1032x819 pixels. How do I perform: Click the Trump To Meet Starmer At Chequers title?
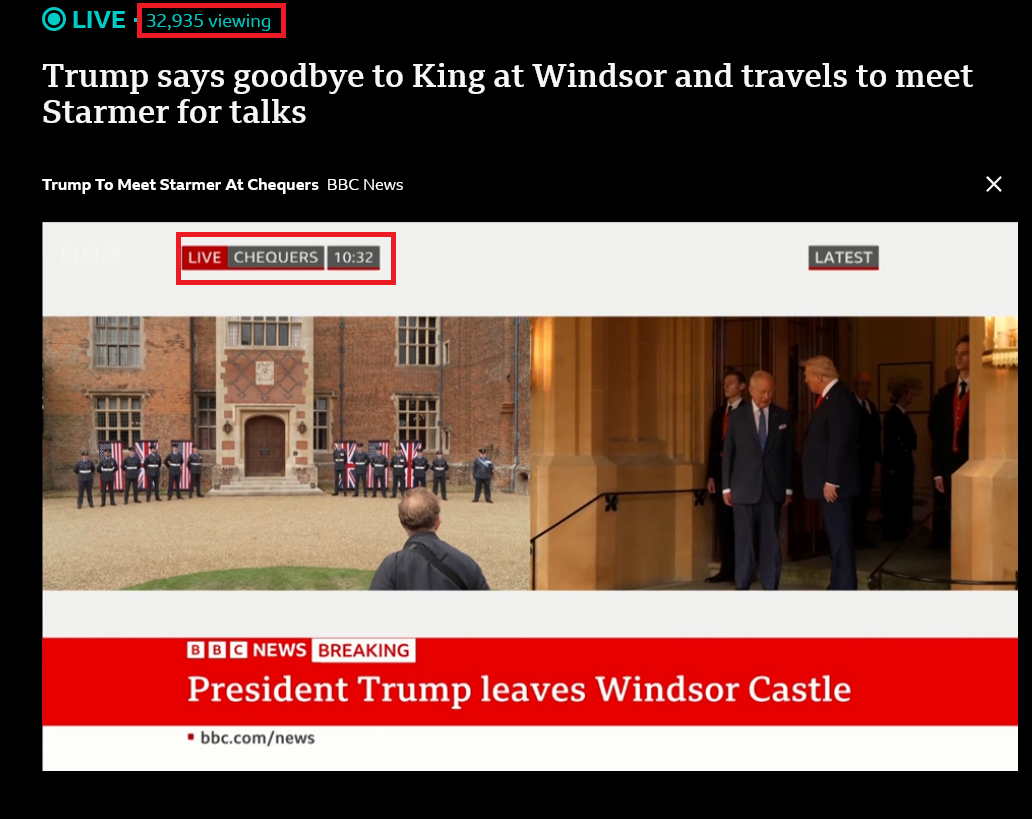(x=180, y=185)
